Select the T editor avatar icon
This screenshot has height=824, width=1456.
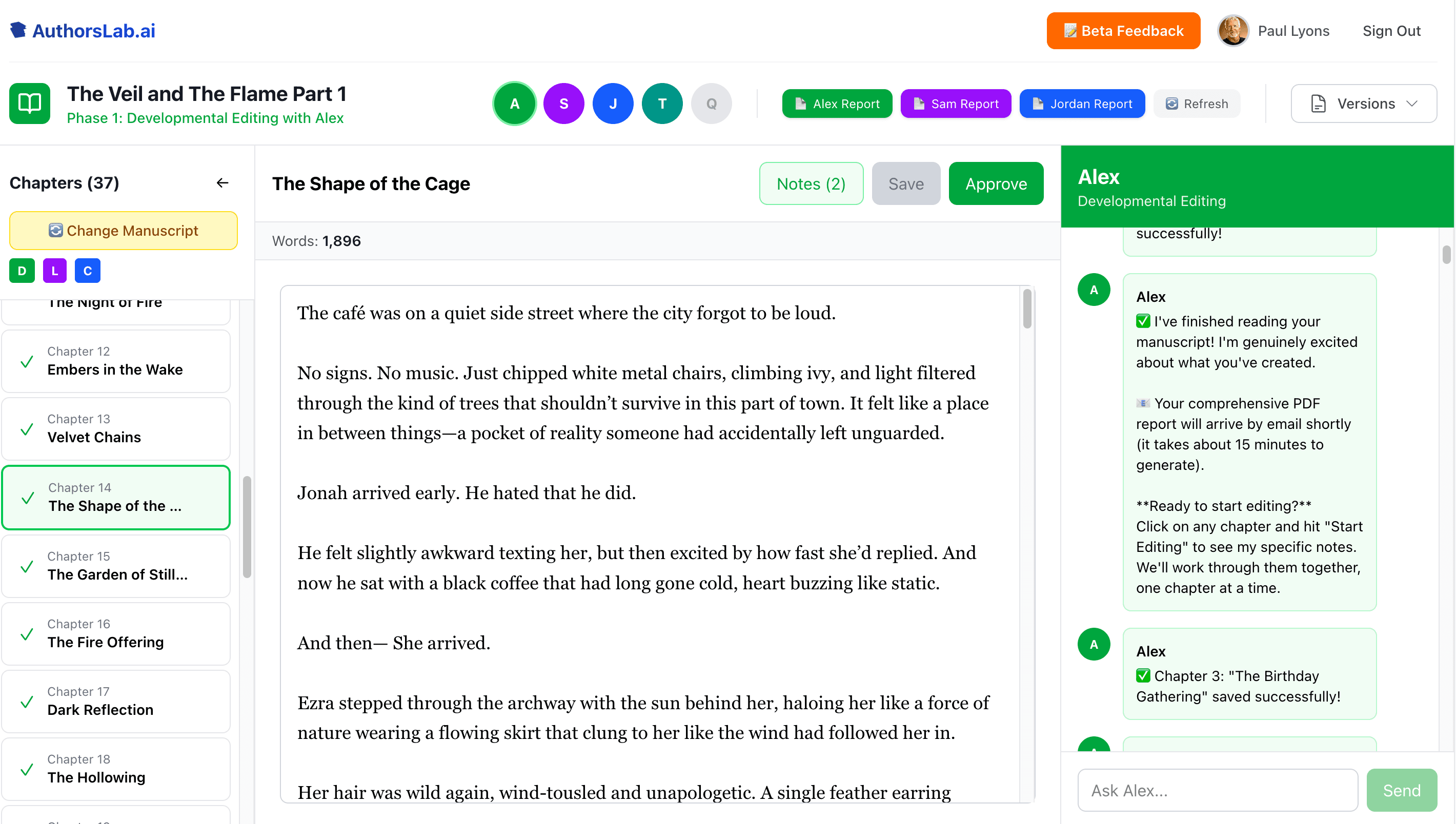(x=662, y=103)
